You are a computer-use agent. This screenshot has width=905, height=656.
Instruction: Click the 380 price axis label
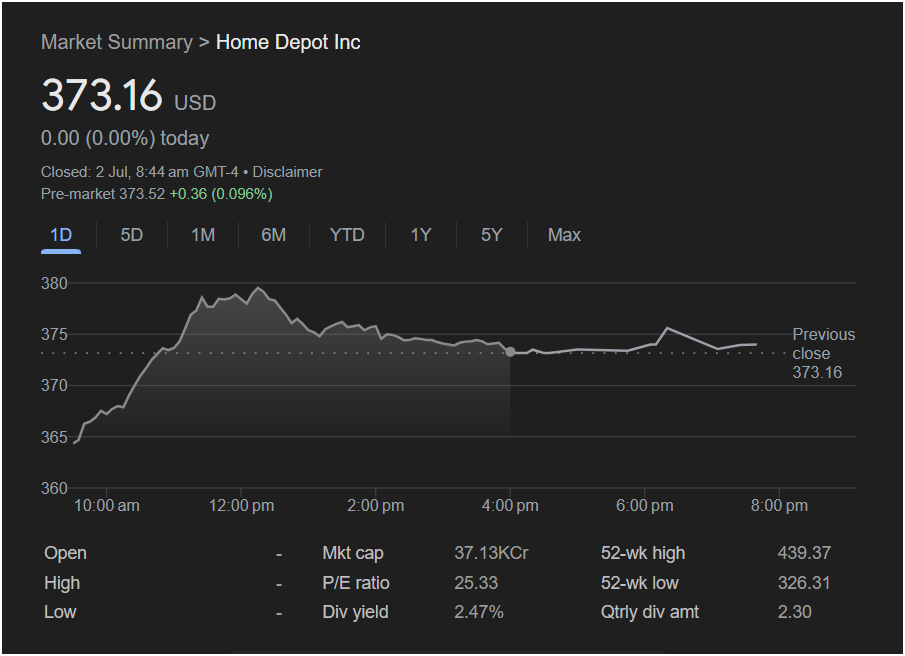[54, 283]
